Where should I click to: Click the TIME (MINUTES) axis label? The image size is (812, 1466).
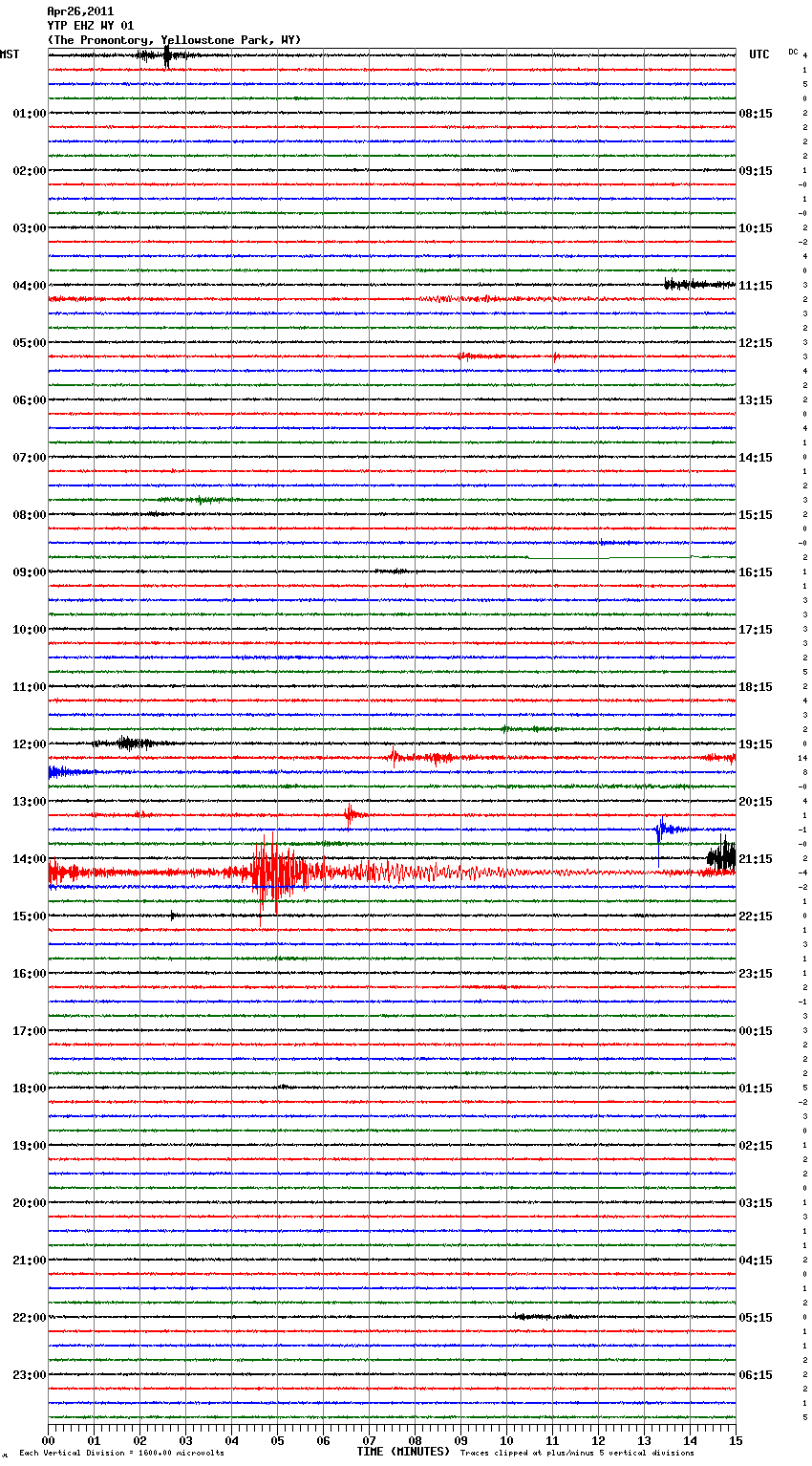[403, 1452]
